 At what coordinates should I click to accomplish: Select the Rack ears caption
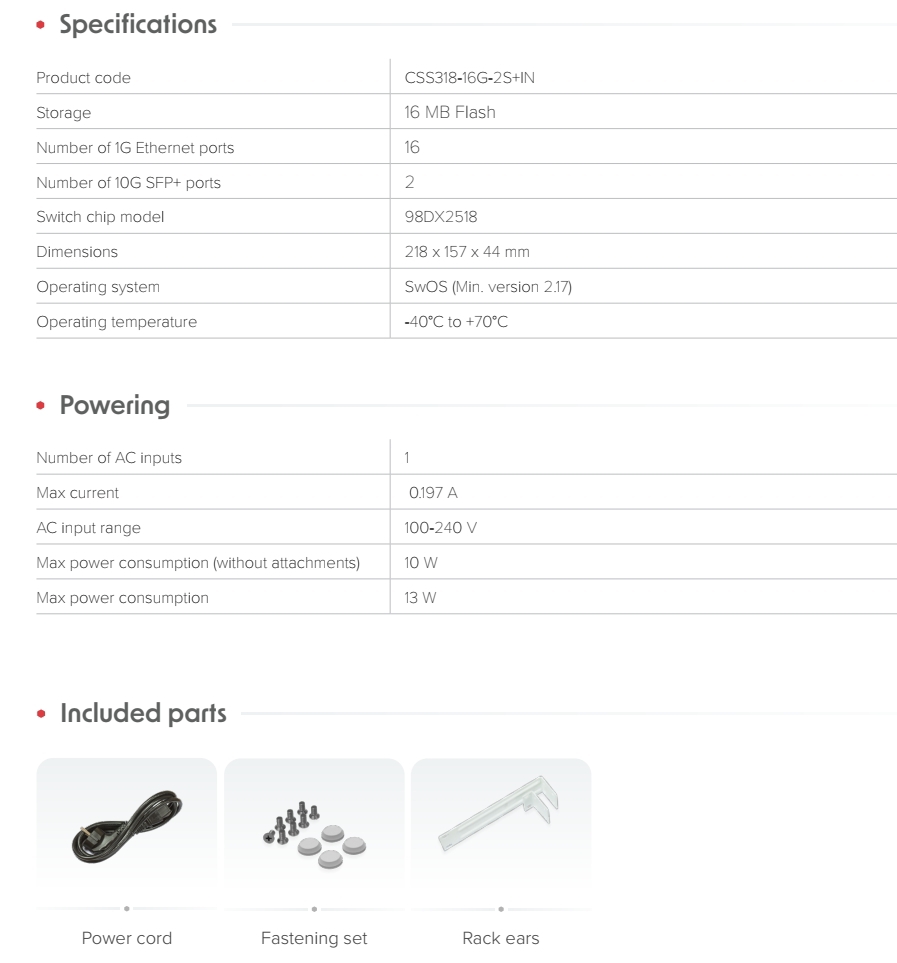[501, 938]
